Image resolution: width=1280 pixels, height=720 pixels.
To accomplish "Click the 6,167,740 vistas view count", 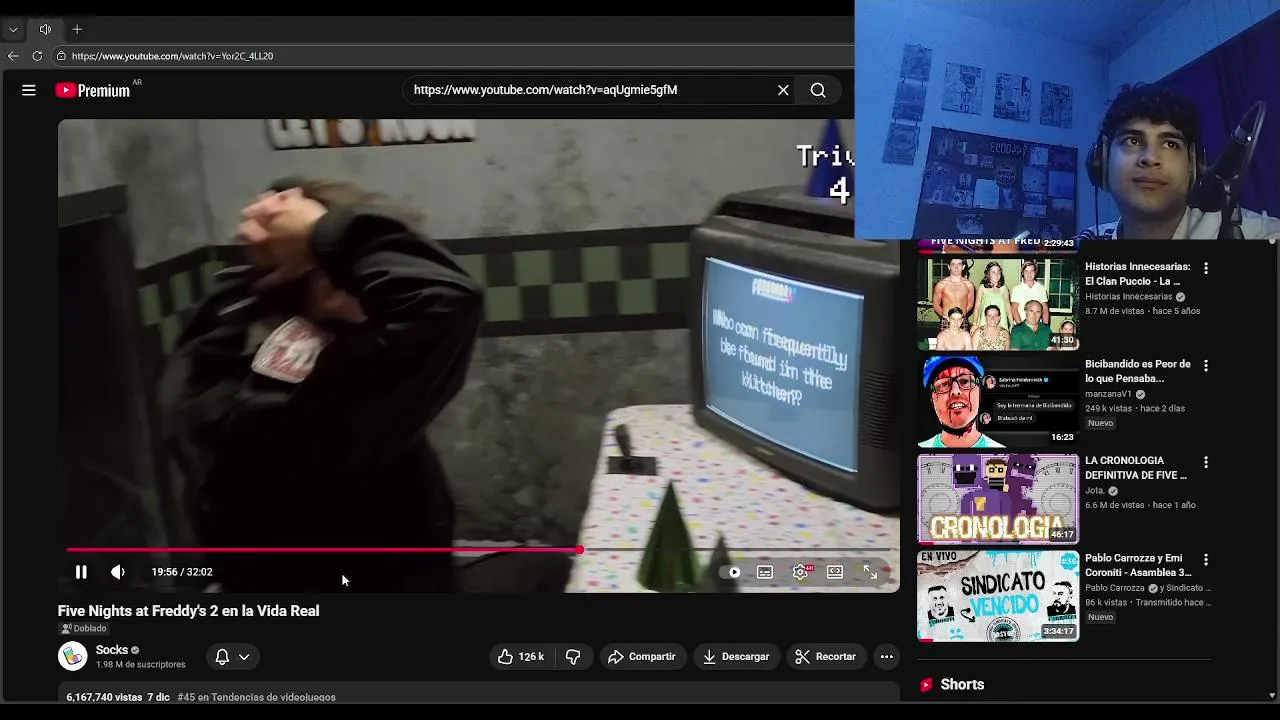I will click(104, 697).
